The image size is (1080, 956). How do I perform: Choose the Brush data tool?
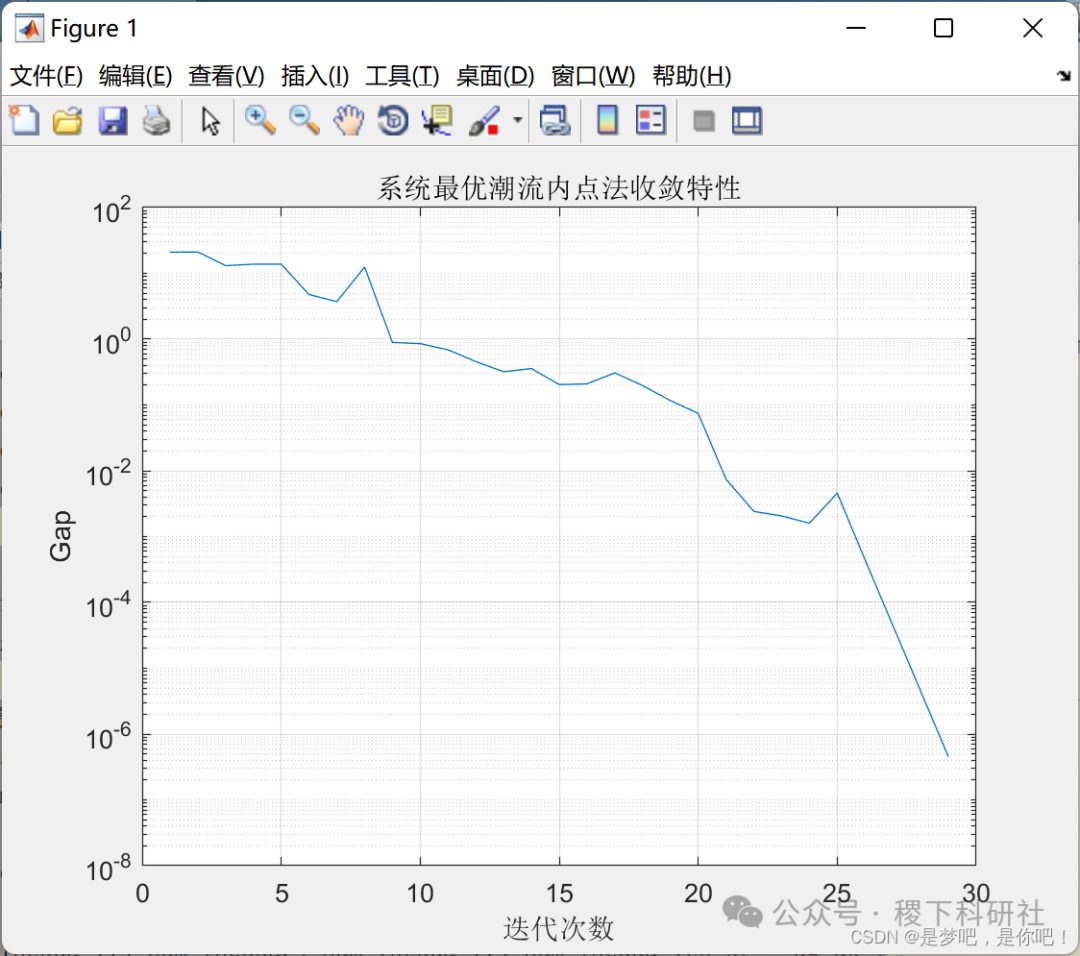[x=484, y=121]
